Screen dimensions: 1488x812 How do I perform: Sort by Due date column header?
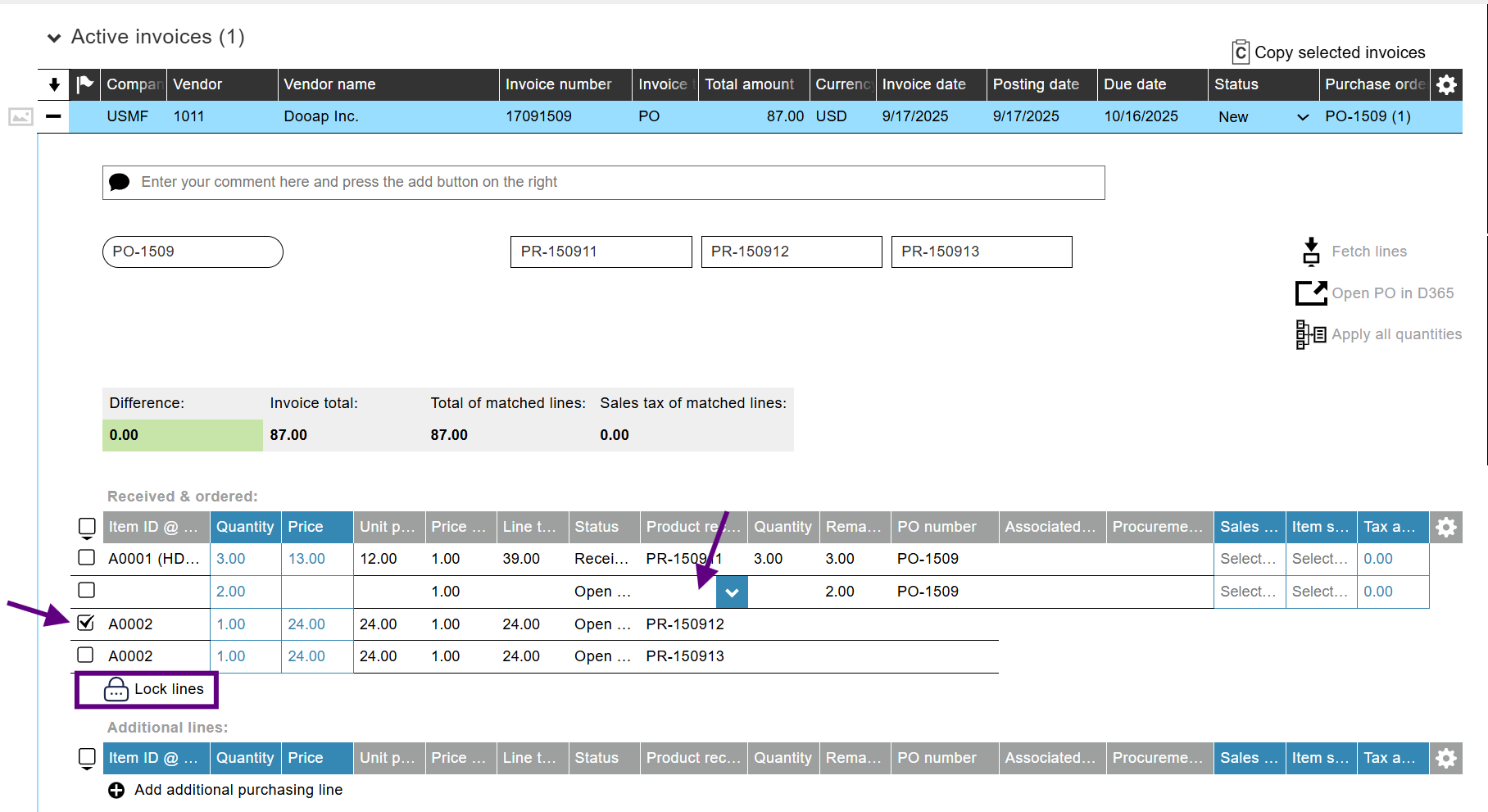point(1135,84)
